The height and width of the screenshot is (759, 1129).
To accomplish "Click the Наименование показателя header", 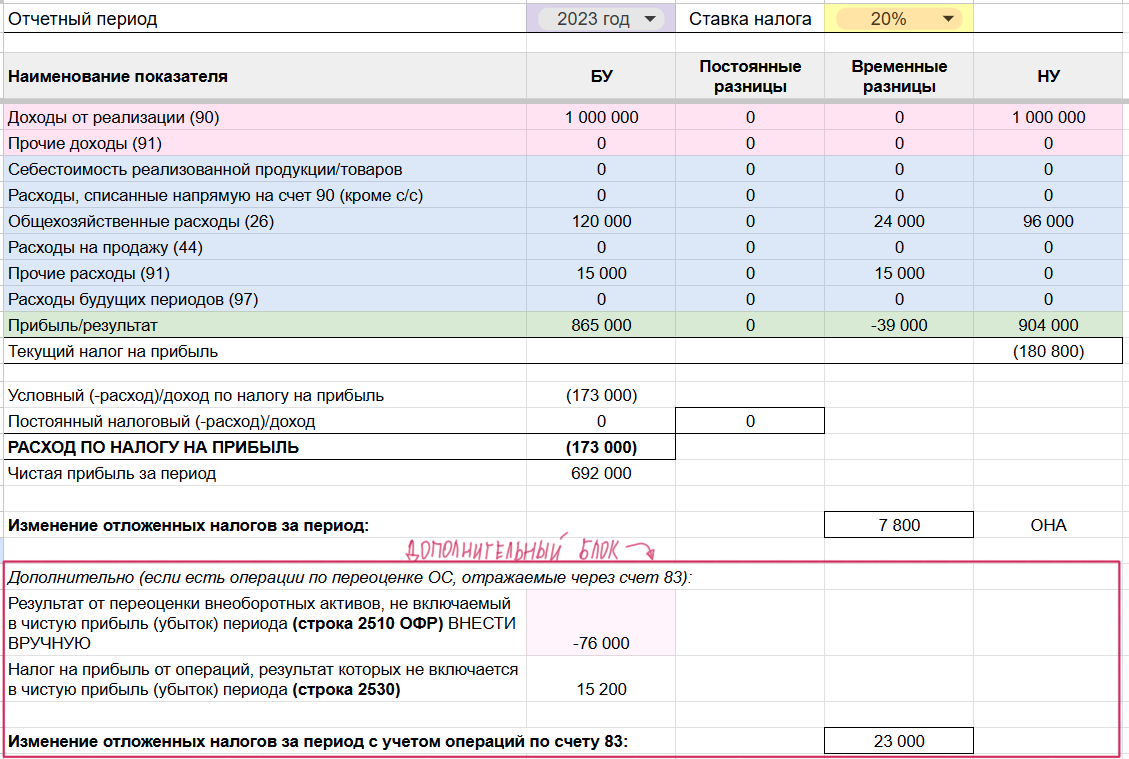I will (265, 76).
